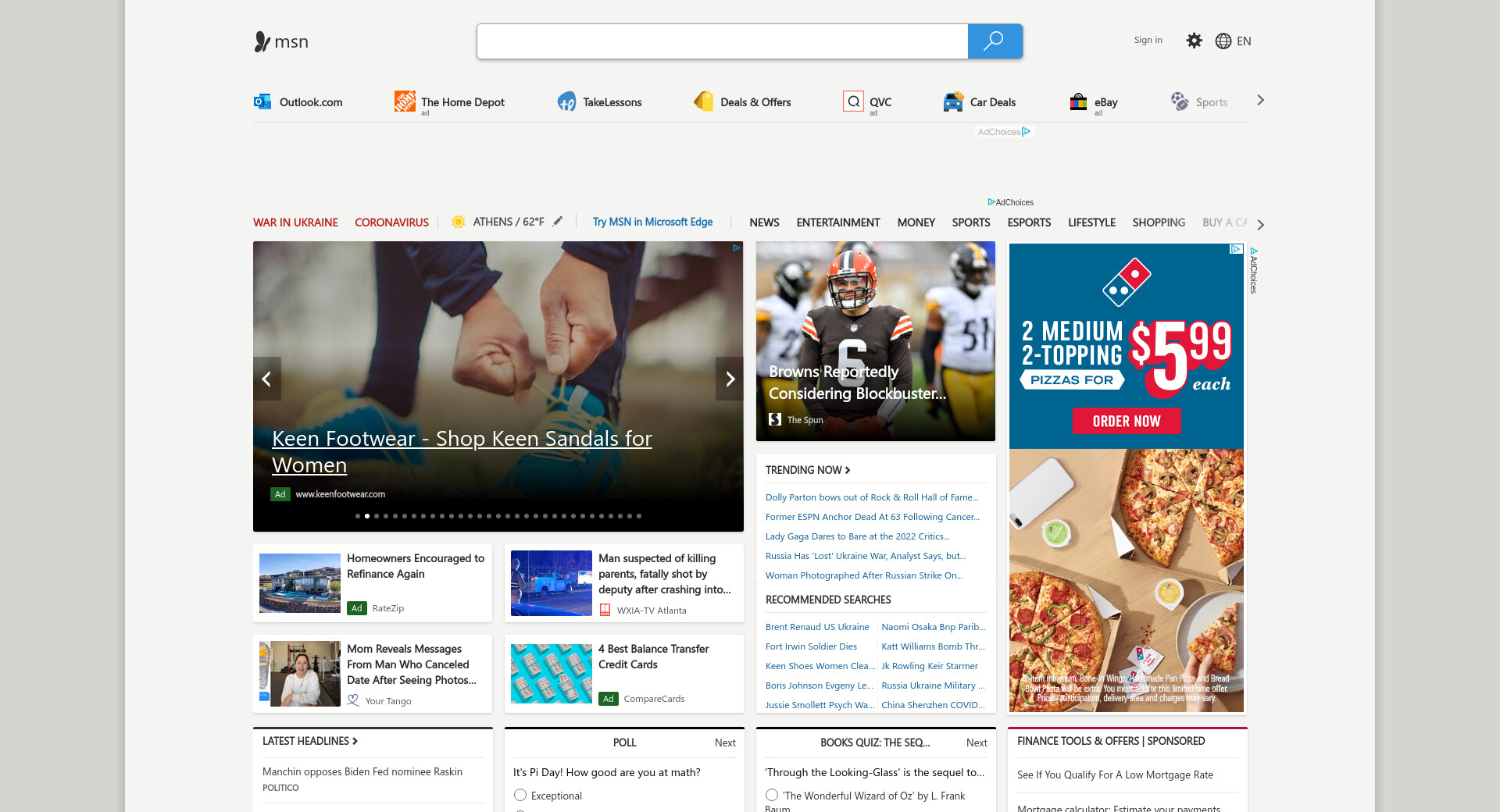Select the Exceptional poll option
Viewport: 1500px width, 812px height.
(x=520, y=795)
